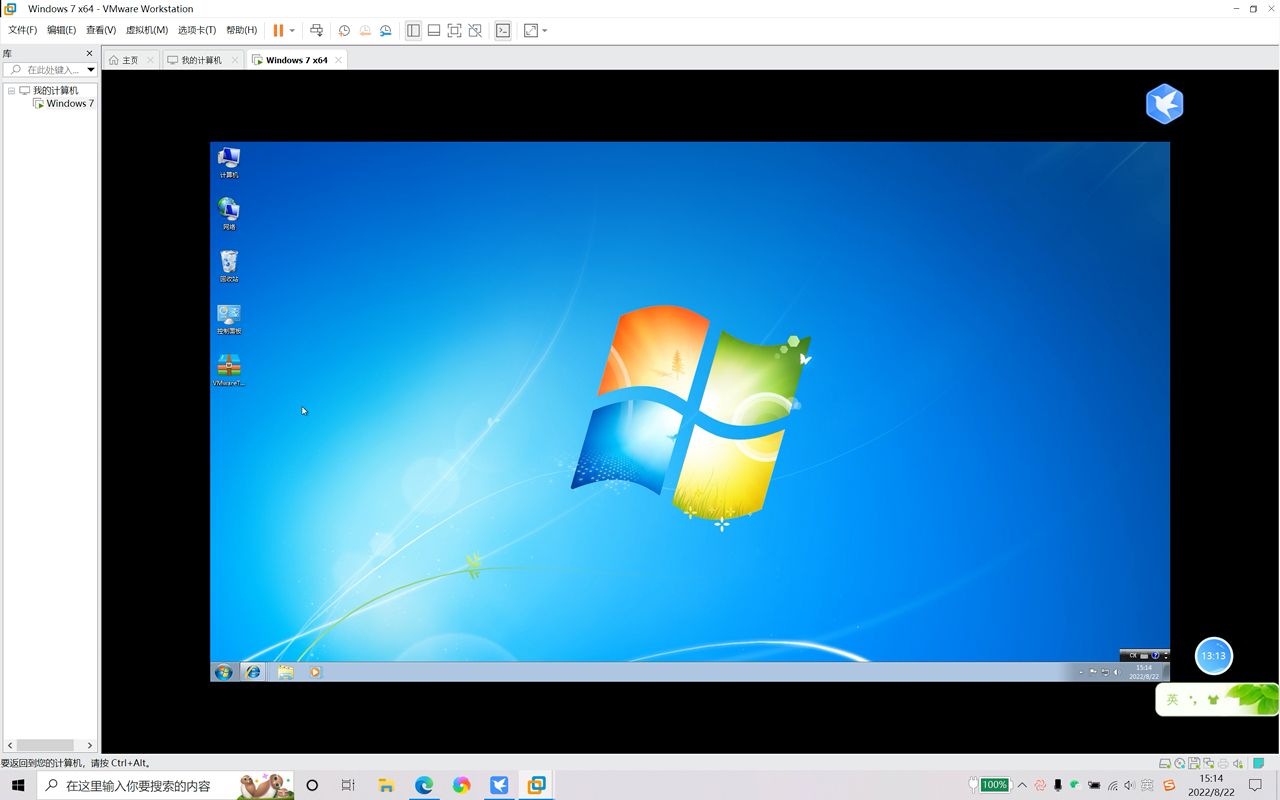Open the 编辑(E) menu
Viewport: 1280px width, 800px height.
[61, 31]
